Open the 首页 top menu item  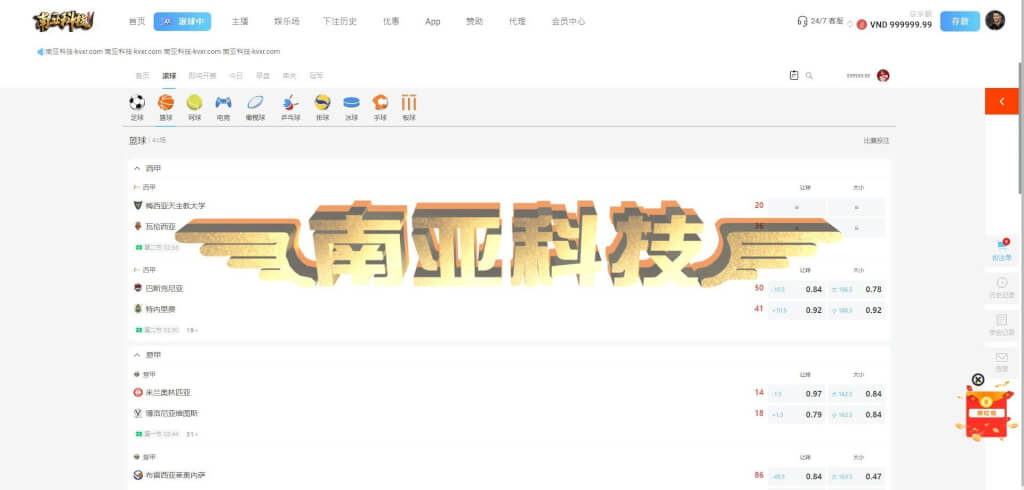tap(137, 22)
